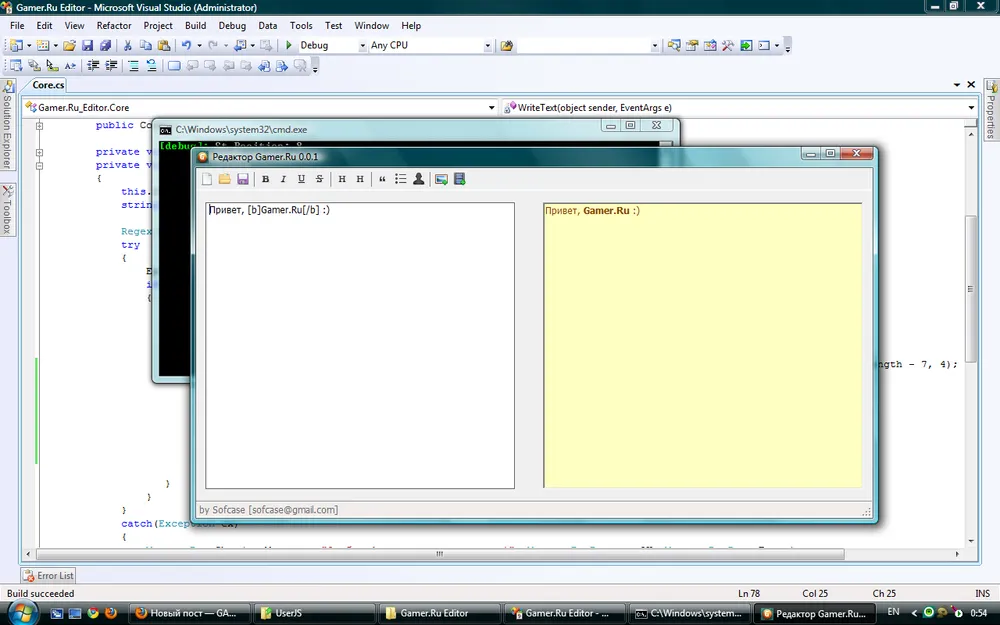Toggle Italic formatting in the editor toolbar

tap(283, 179)
